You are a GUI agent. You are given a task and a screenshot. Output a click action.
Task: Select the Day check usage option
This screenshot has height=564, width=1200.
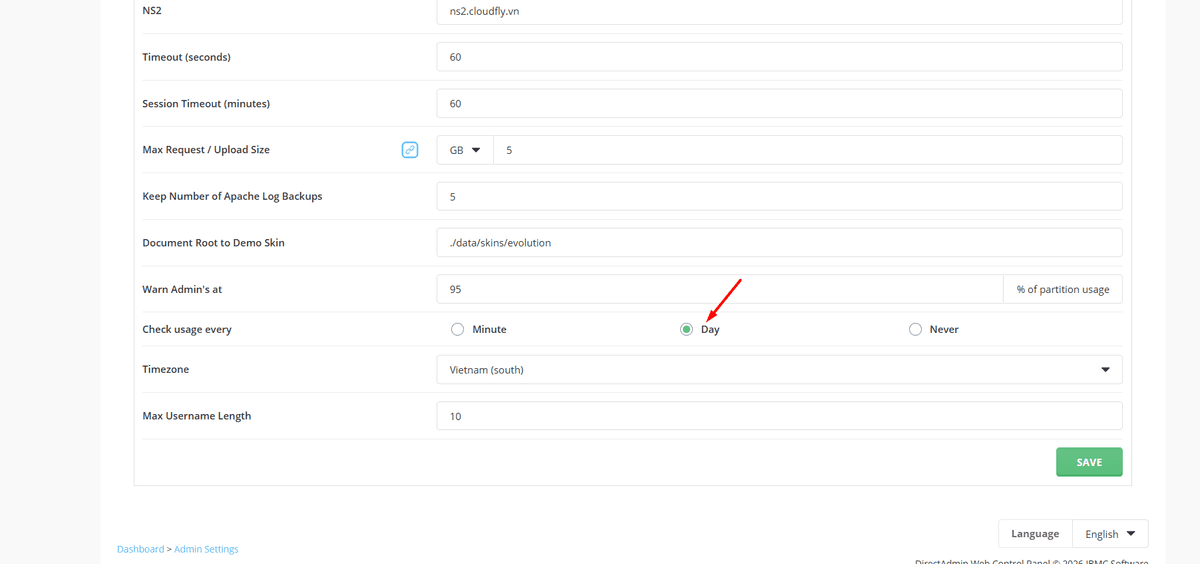[x=686, y=329]
